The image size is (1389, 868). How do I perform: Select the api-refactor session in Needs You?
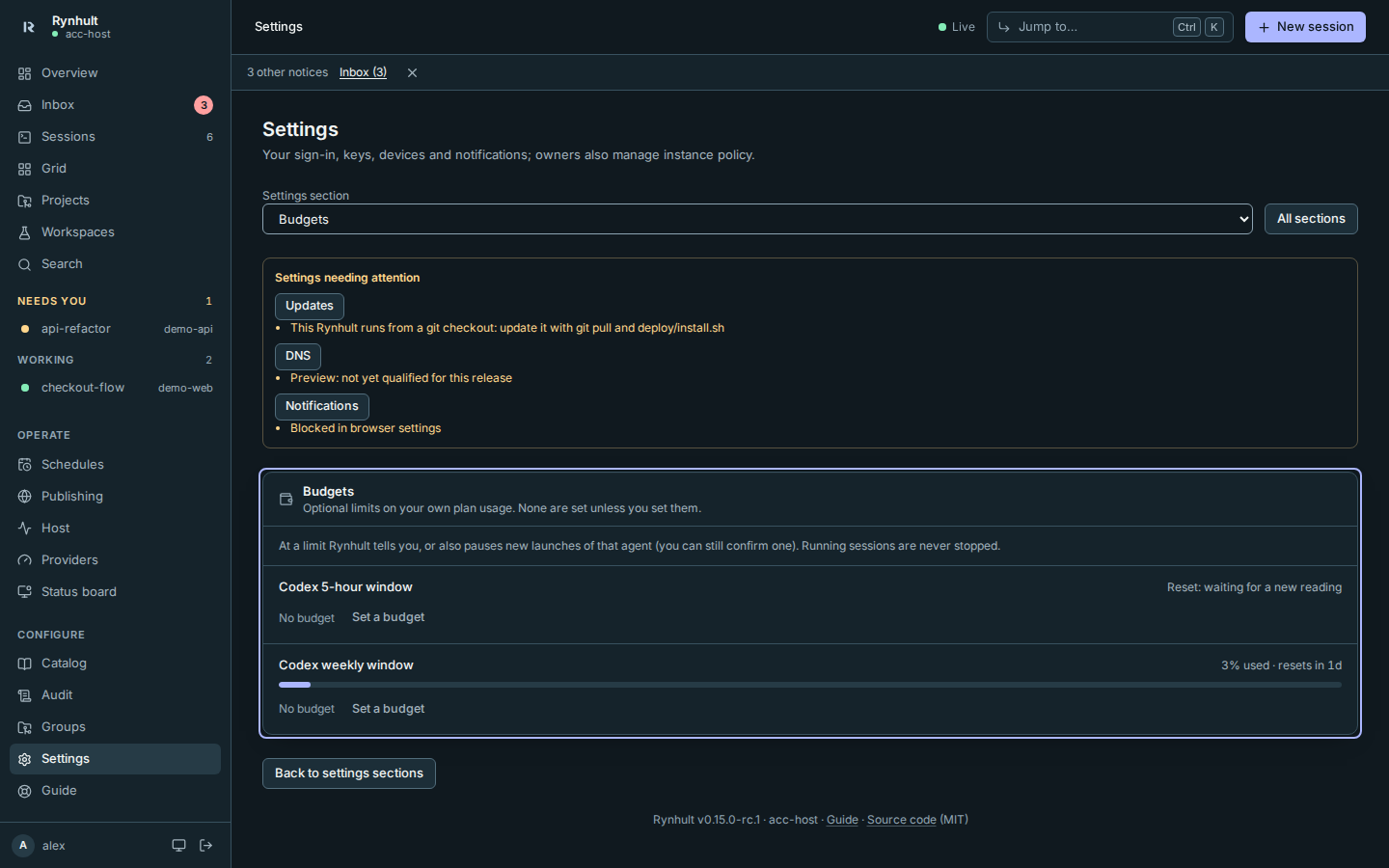click(115, 329)
